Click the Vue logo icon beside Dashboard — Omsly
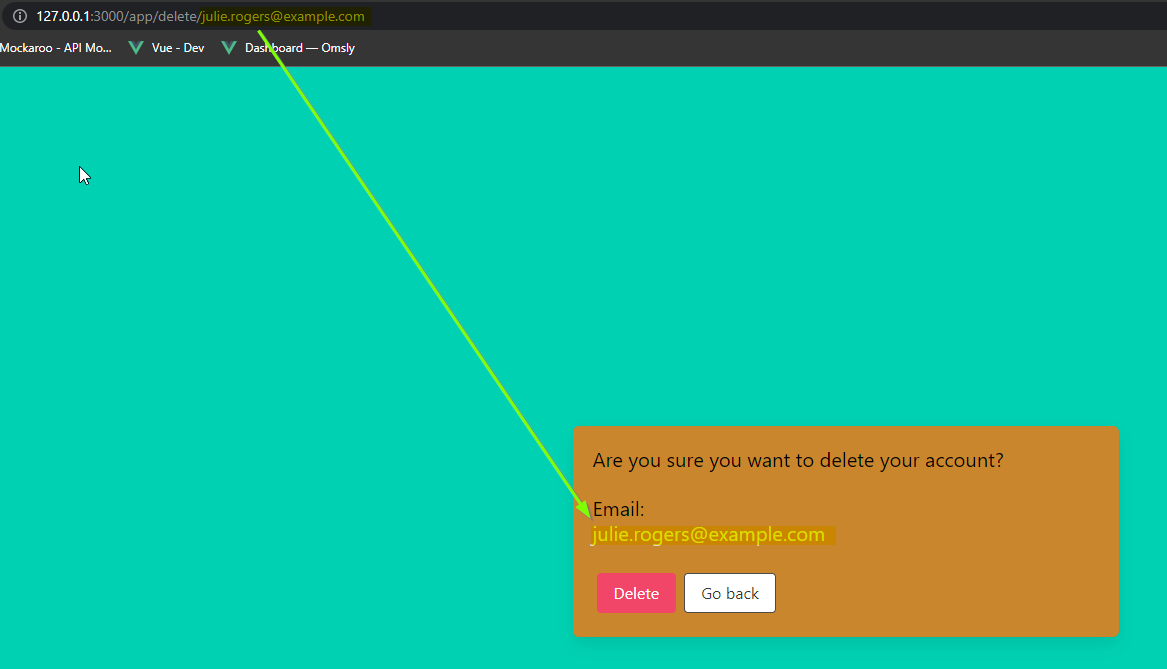Screen dimensions: 1167x669 (229, 48)
